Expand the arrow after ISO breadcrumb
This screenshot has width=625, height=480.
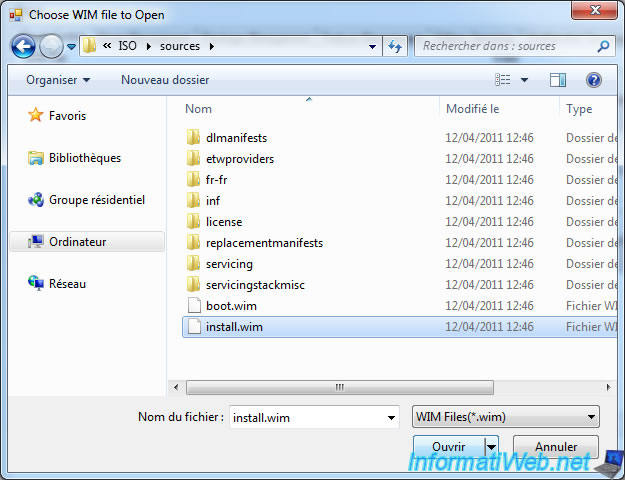point(149,47)
